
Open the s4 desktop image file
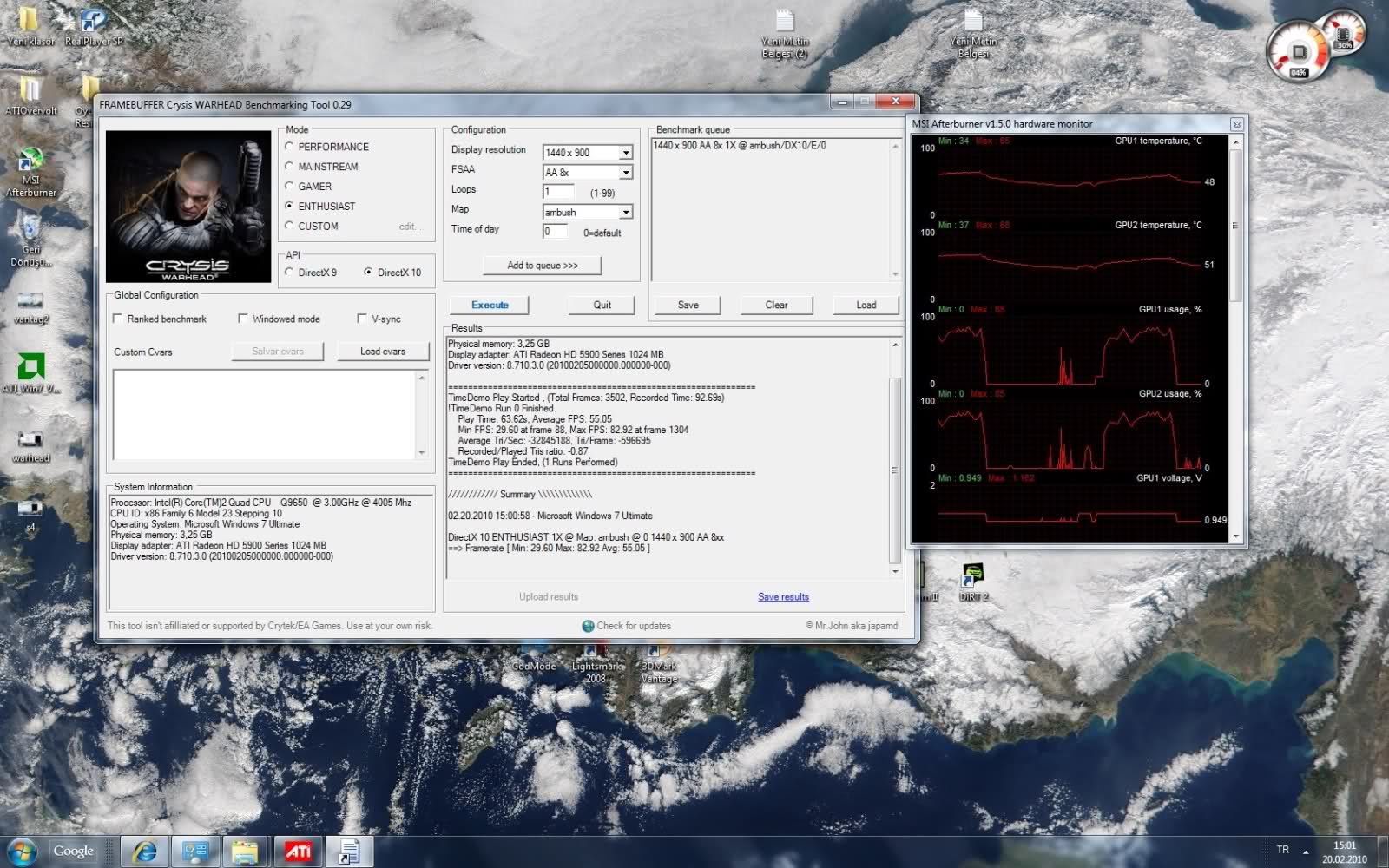[31, 512]
